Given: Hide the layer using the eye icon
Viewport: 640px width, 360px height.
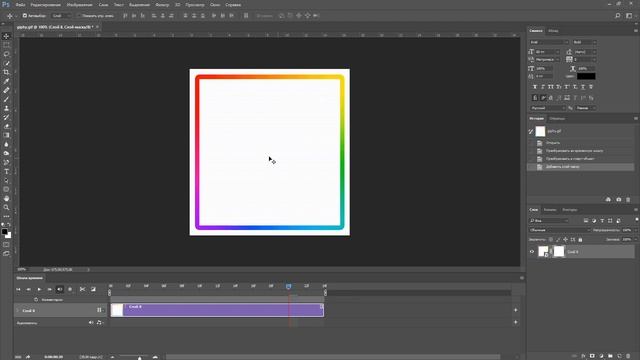Looking at the screenshot, I should [532, 252].
